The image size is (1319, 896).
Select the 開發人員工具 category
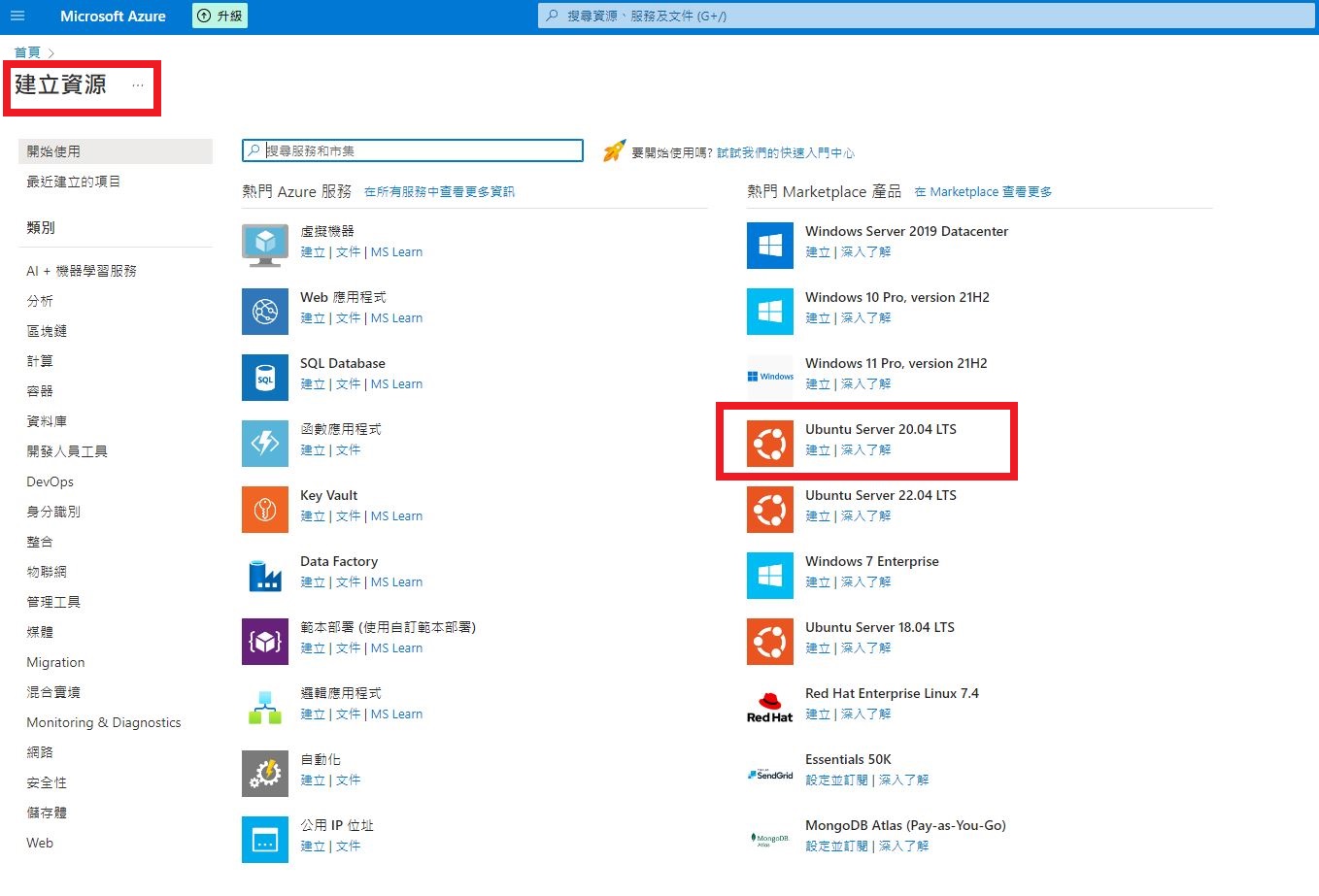click(x=67, y=451)
